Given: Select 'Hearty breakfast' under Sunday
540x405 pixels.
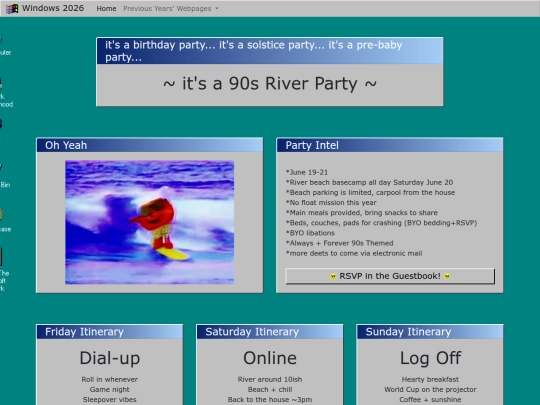Looking at the screenshot, I should 430,380.
